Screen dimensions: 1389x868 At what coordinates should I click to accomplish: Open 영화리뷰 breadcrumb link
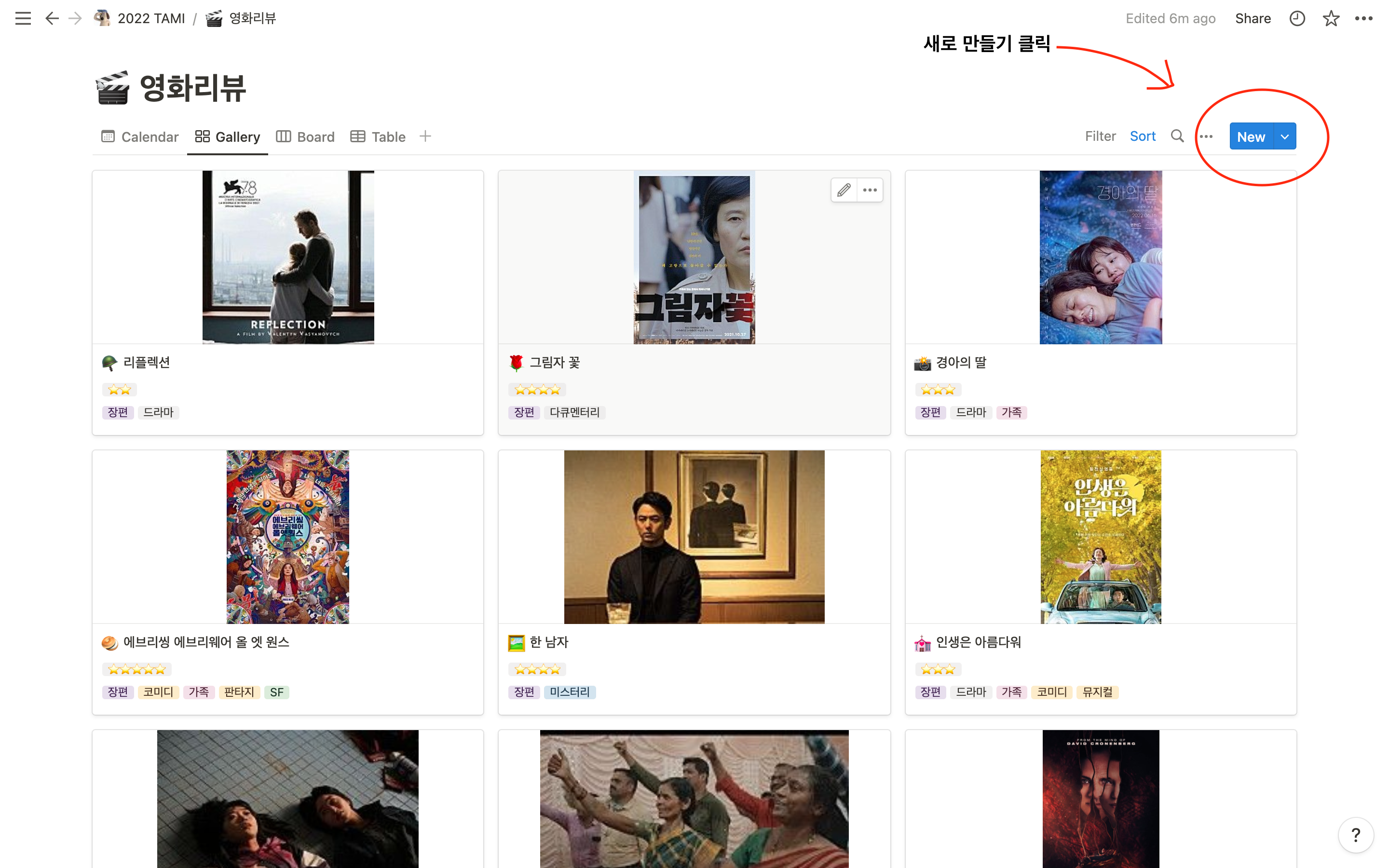(x=241, y=18)
